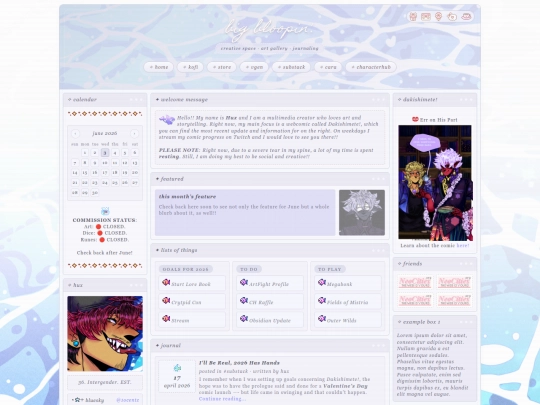The height and width of the screenshot is (405, 540).
Task: Click the 'Fields of Mistria' list item
Action: pyautogui.click(x=348, y=302)
